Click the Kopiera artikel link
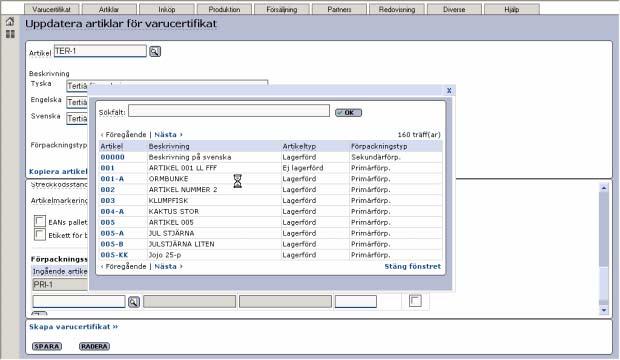 [x=58, y=171]
